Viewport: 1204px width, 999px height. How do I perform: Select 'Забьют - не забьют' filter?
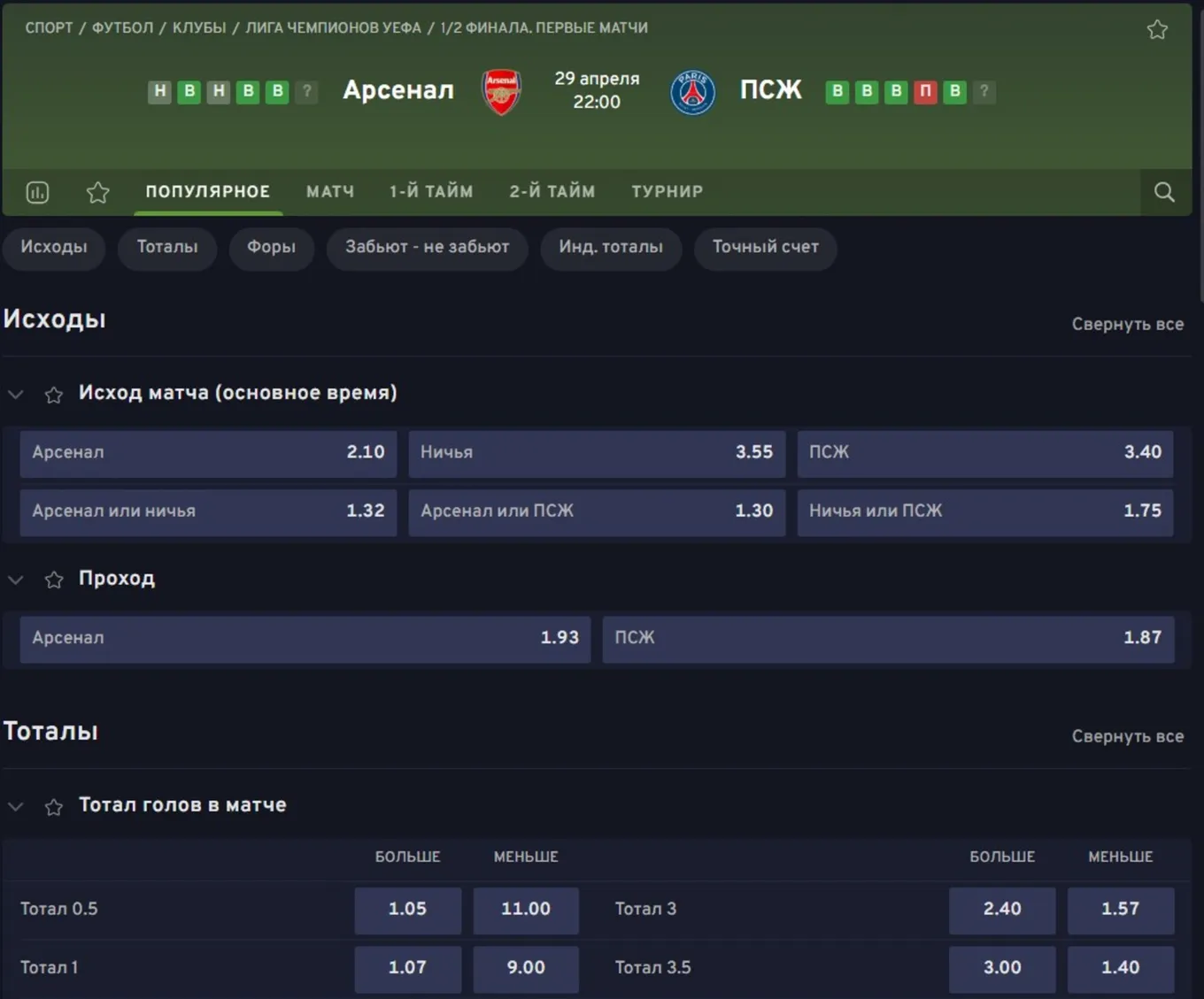(x=428, y=248)
